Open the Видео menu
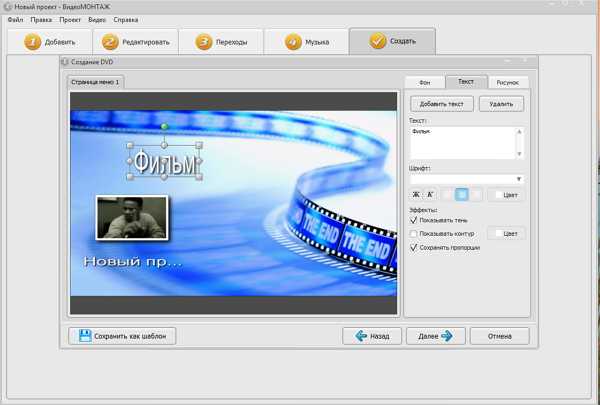600x405 pixels. 97,19
